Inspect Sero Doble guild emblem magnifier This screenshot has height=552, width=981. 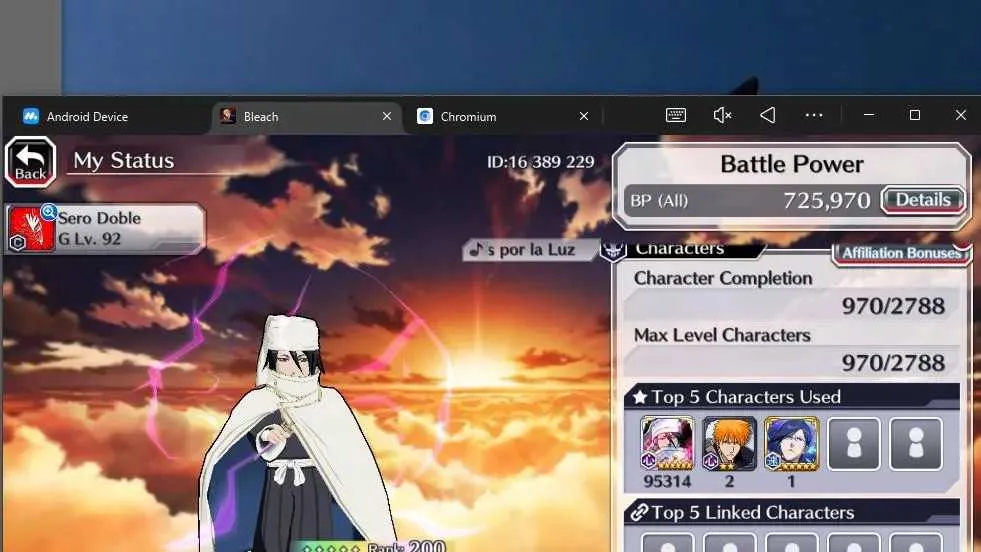pyautogui.click(x=49, y=212)
